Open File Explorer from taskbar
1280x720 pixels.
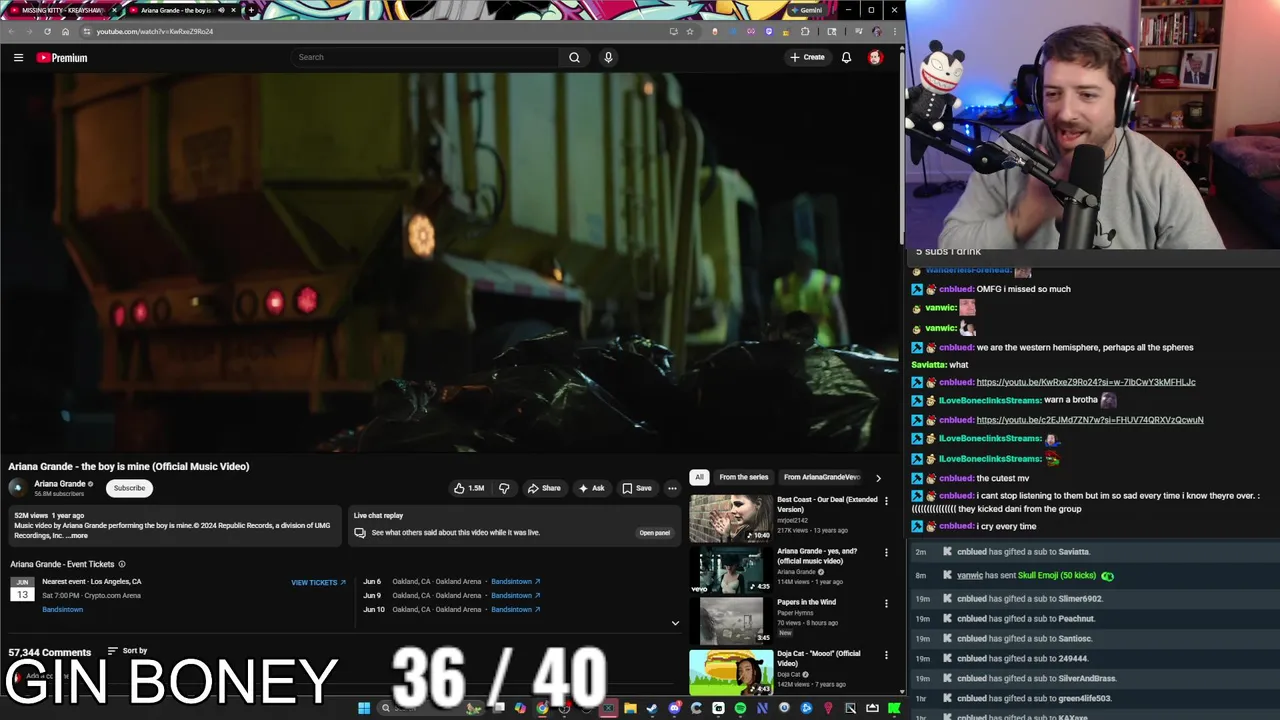630,708
